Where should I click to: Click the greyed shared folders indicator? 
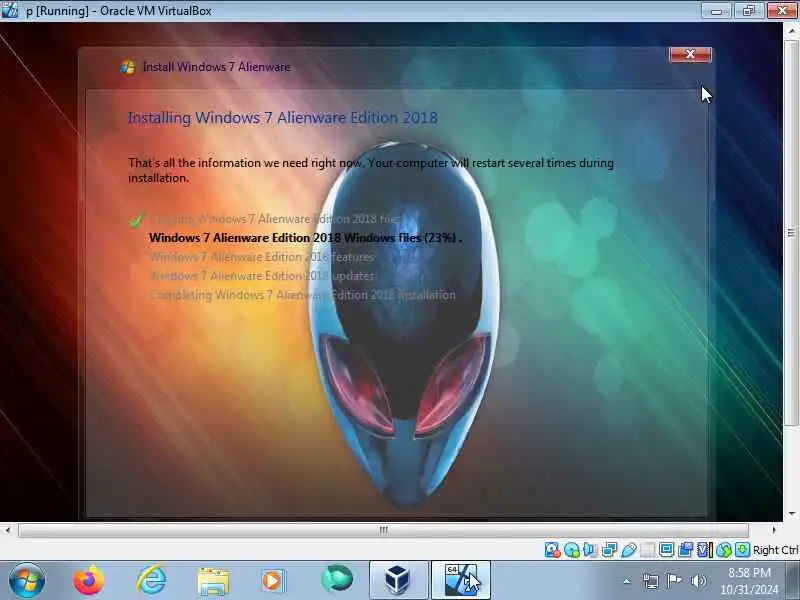click(647, 549)
